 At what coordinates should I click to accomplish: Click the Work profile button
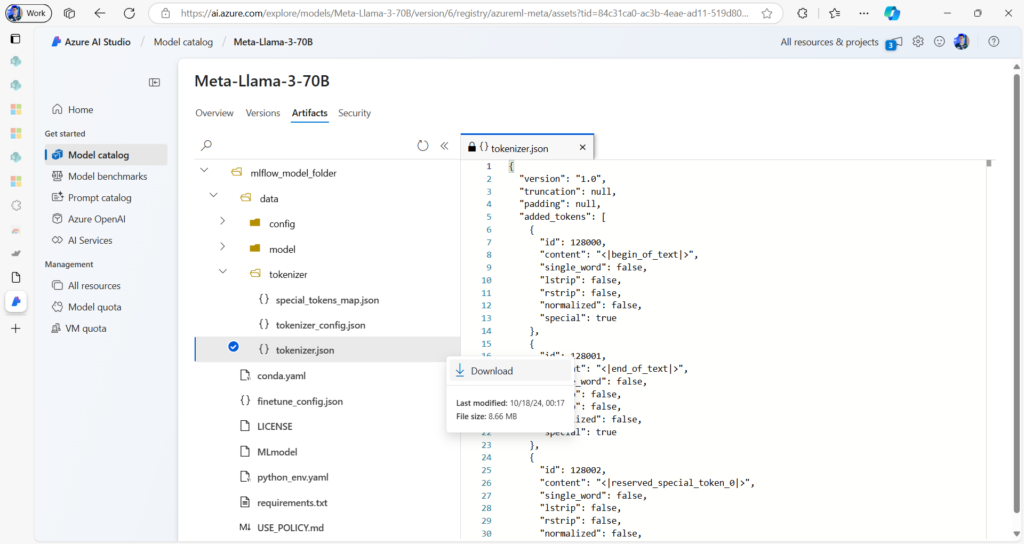28,13
